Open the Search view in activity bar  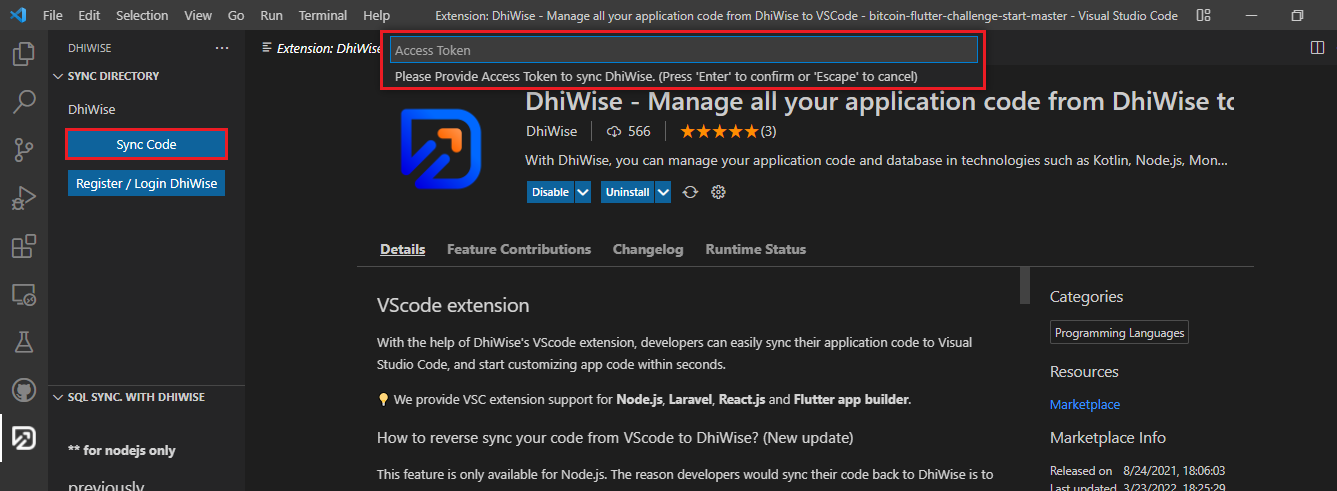[24, 102]
